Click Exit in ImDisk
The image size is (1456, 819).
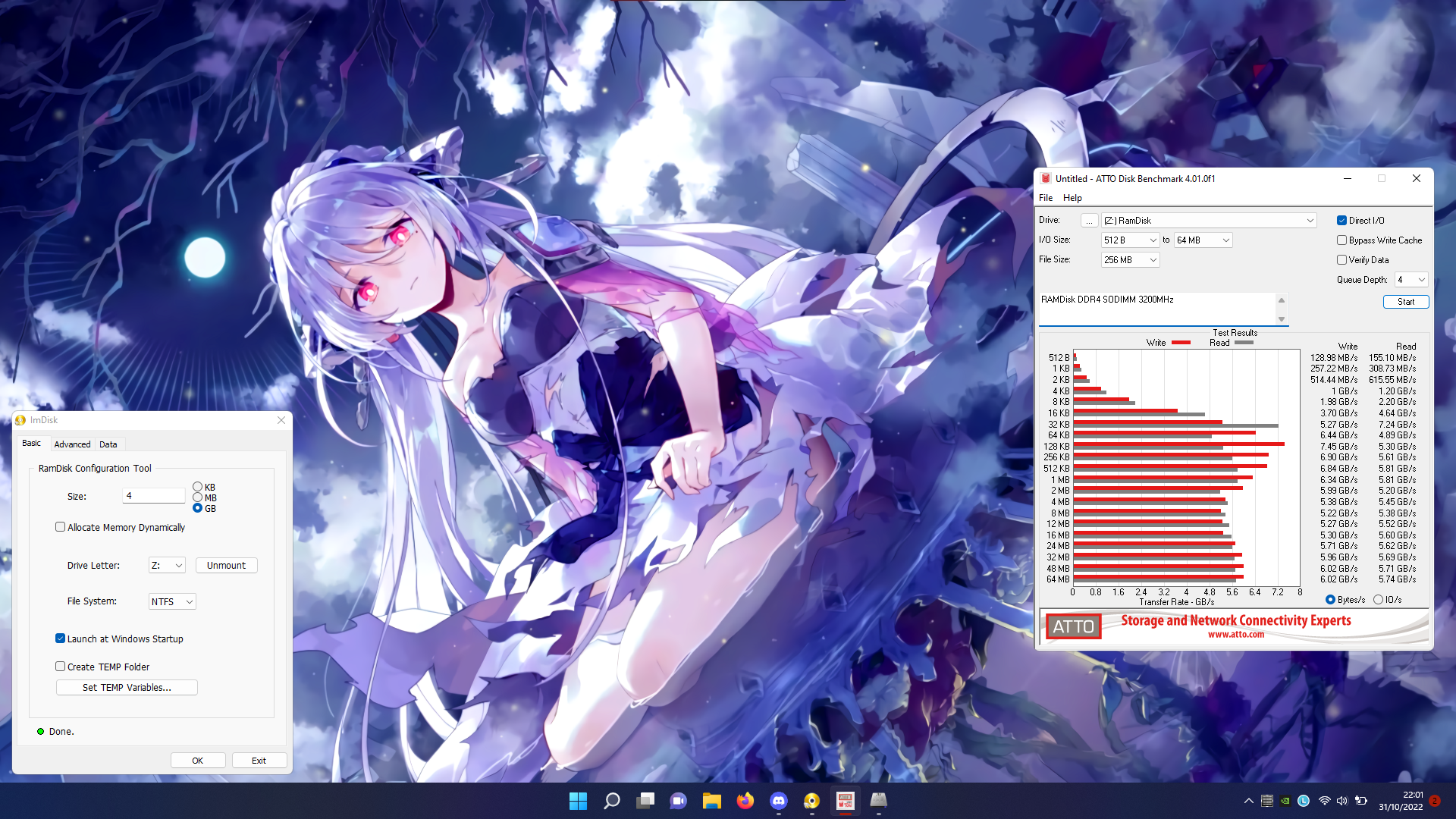tap(259, 761)
